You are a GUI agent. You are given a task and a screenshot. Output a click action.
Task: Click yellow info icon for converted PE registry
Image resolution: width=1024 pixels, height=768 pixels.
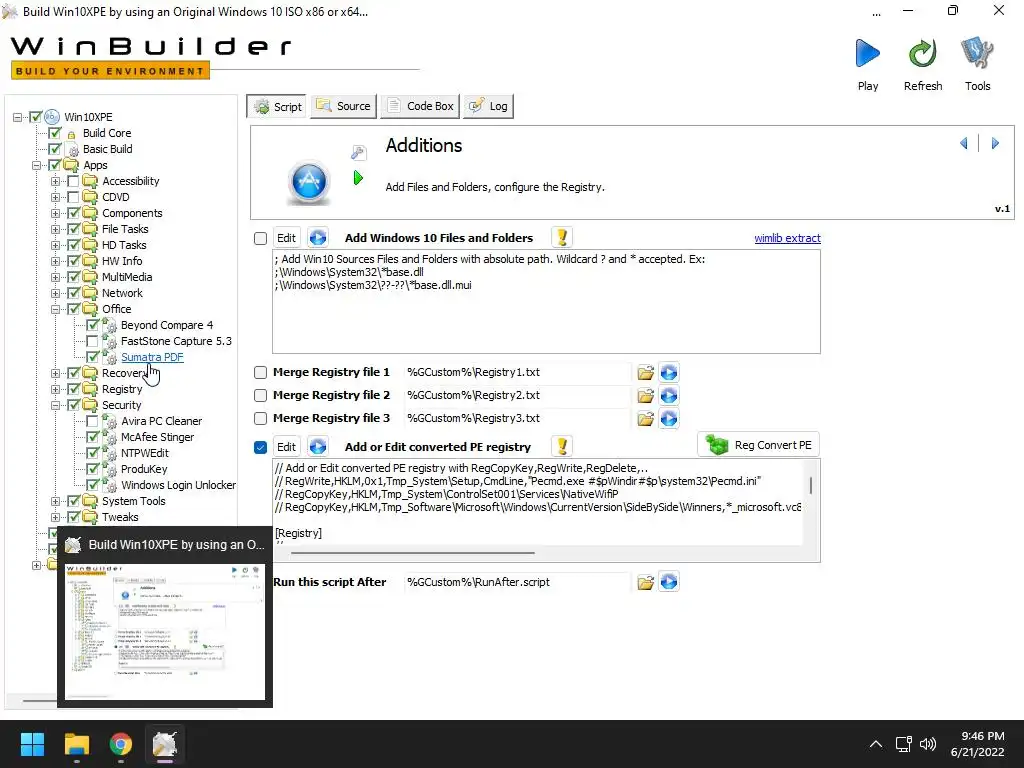pyautogui.click(x=562, y=447)
